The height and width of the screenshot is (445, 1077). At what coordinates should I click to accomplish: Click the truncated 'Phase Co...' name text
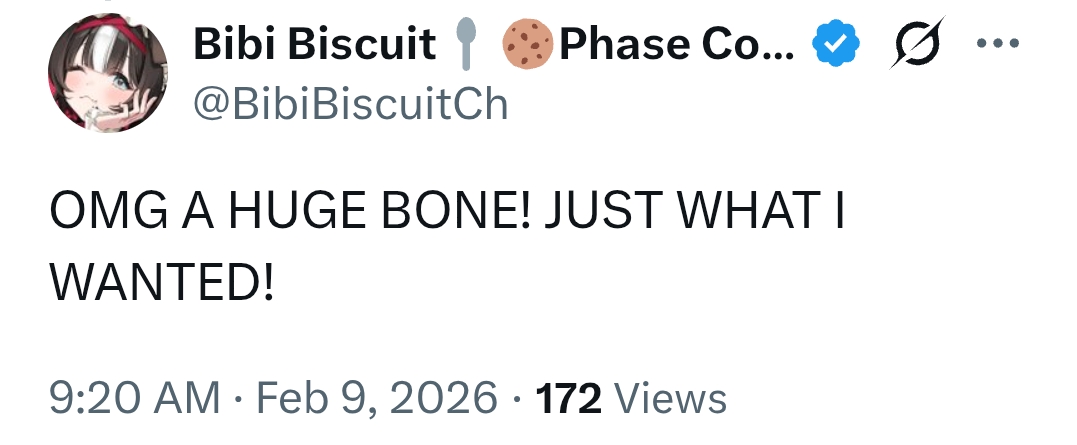click(677, 44)
